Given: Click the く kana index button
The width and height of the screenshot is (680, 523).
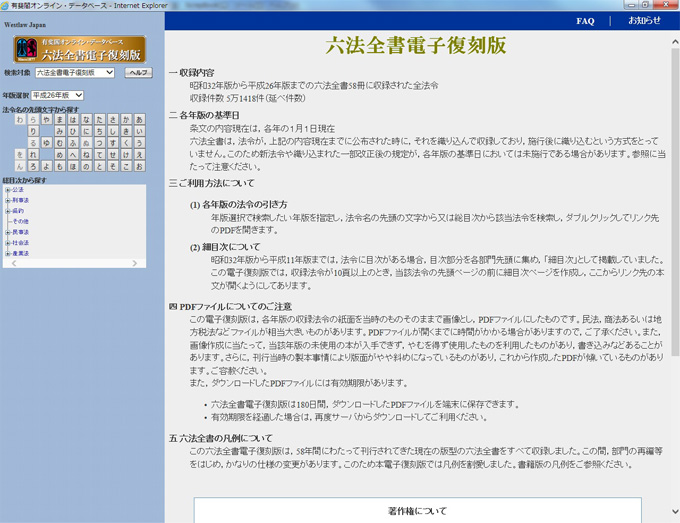Looking at the screenshot, I should click(x=126, y=143).
